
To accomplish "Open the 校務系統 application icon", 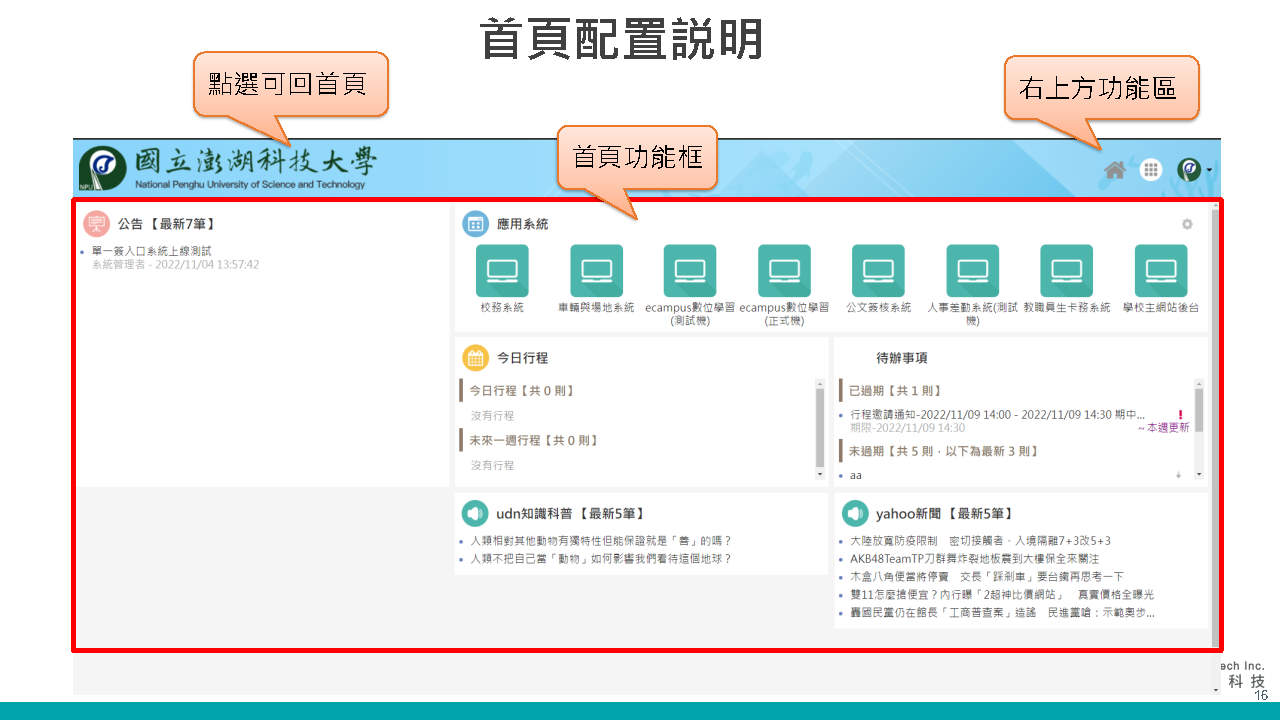I will 502,271.
